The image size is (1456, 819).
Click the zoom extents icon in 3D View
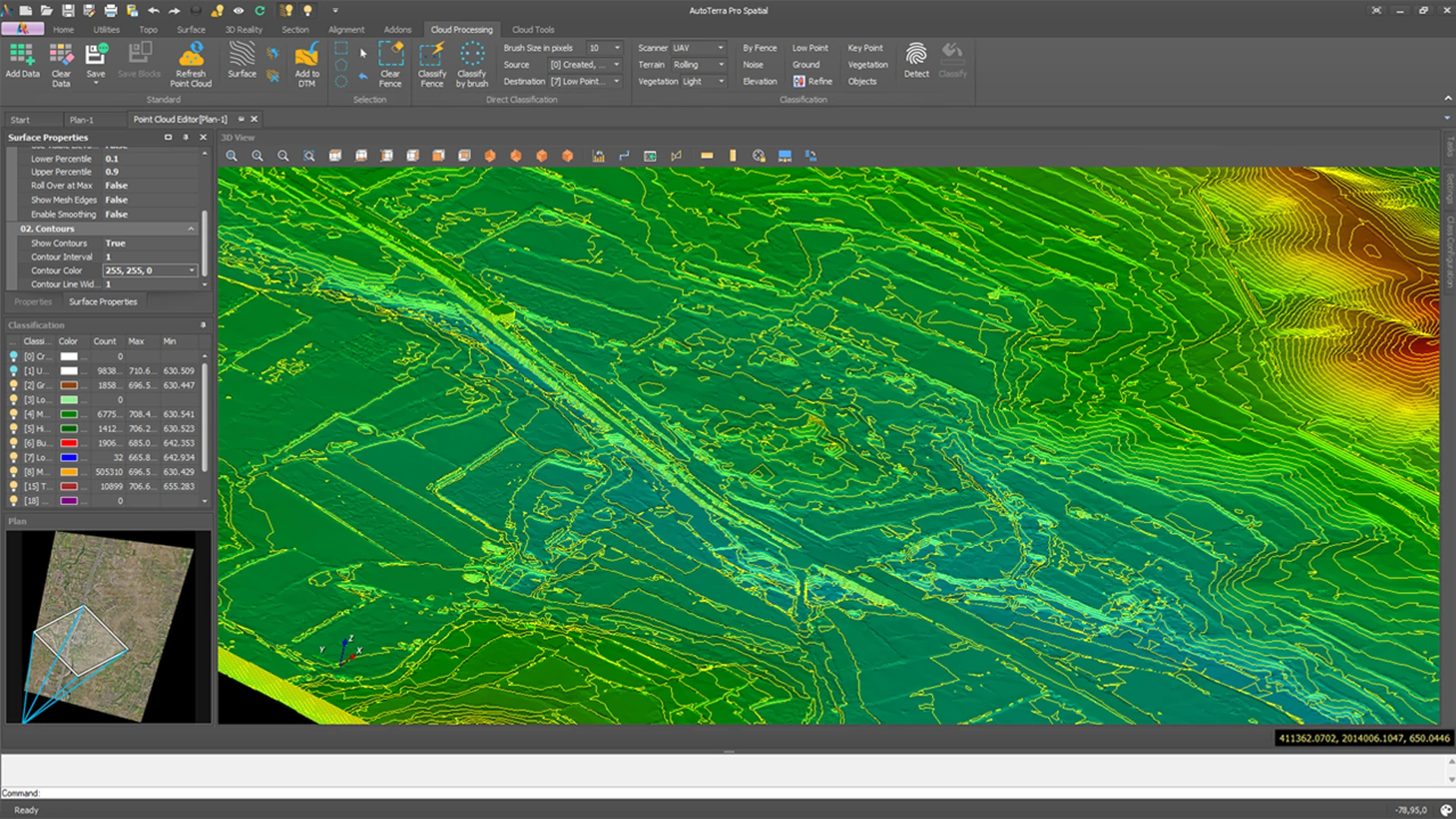[x=309, y=155]
